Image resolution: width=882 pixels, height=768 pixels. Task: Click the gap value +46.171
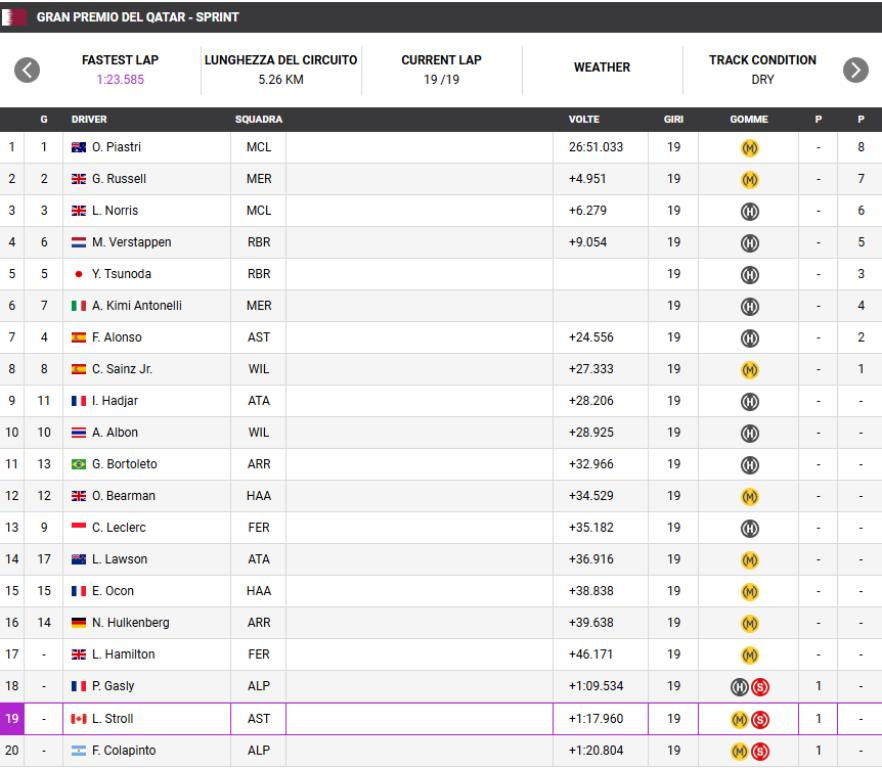[591, 654]
